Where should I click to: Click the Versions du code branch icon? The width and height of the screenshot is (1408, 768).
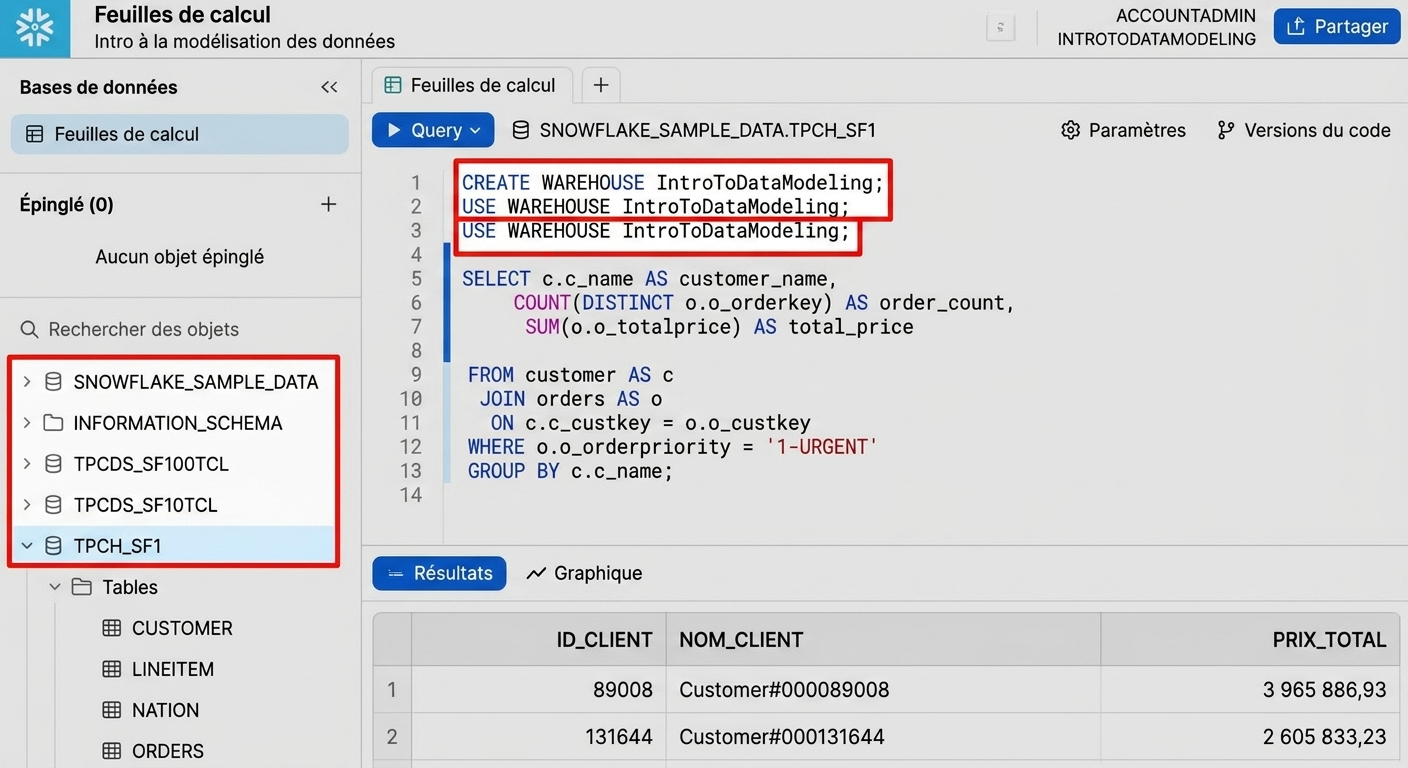[x=1226, y=130]
